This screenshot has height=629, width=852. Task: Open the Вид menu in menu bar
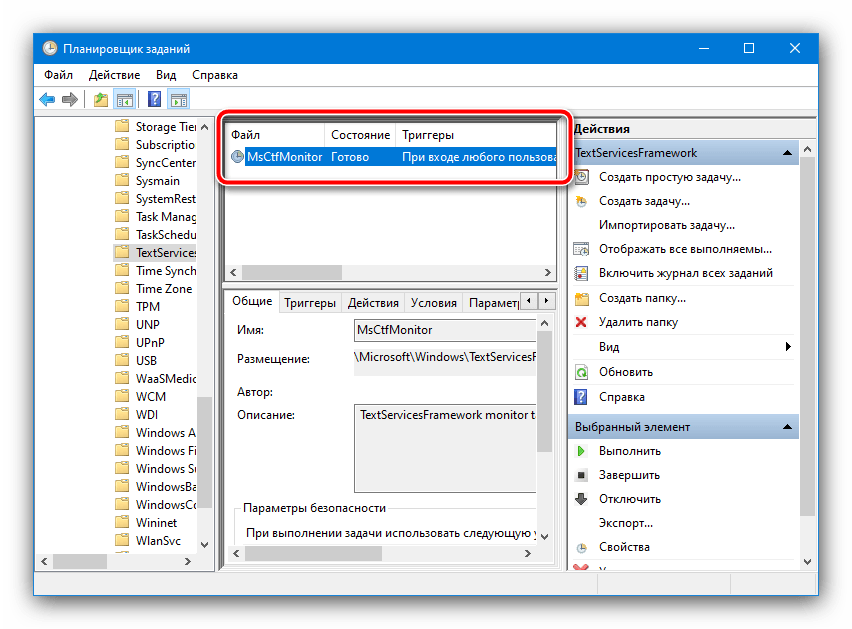tap(166, 75)
